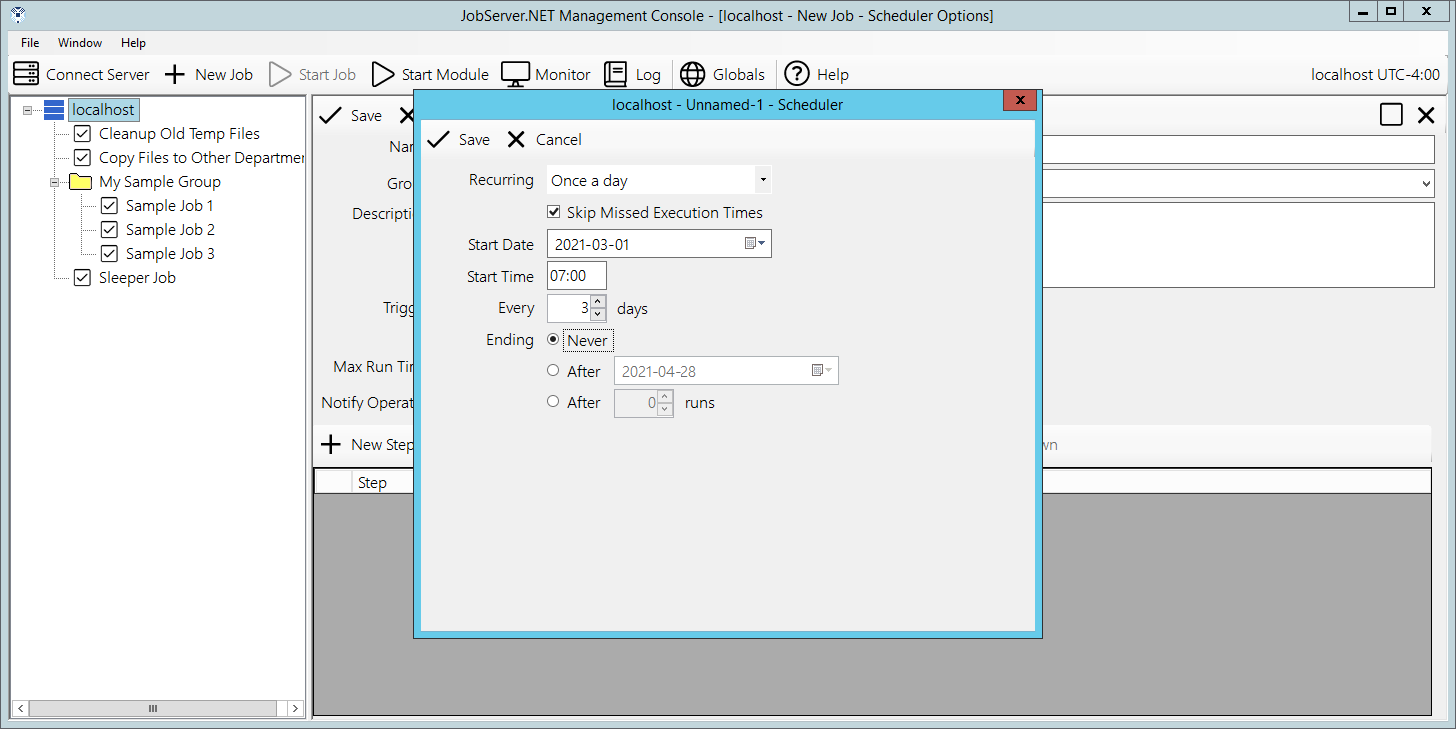Toggle the Skip Missed Execution Times checkbox
The height and width of the screenshot is (729, 1456).
(554, 212)
